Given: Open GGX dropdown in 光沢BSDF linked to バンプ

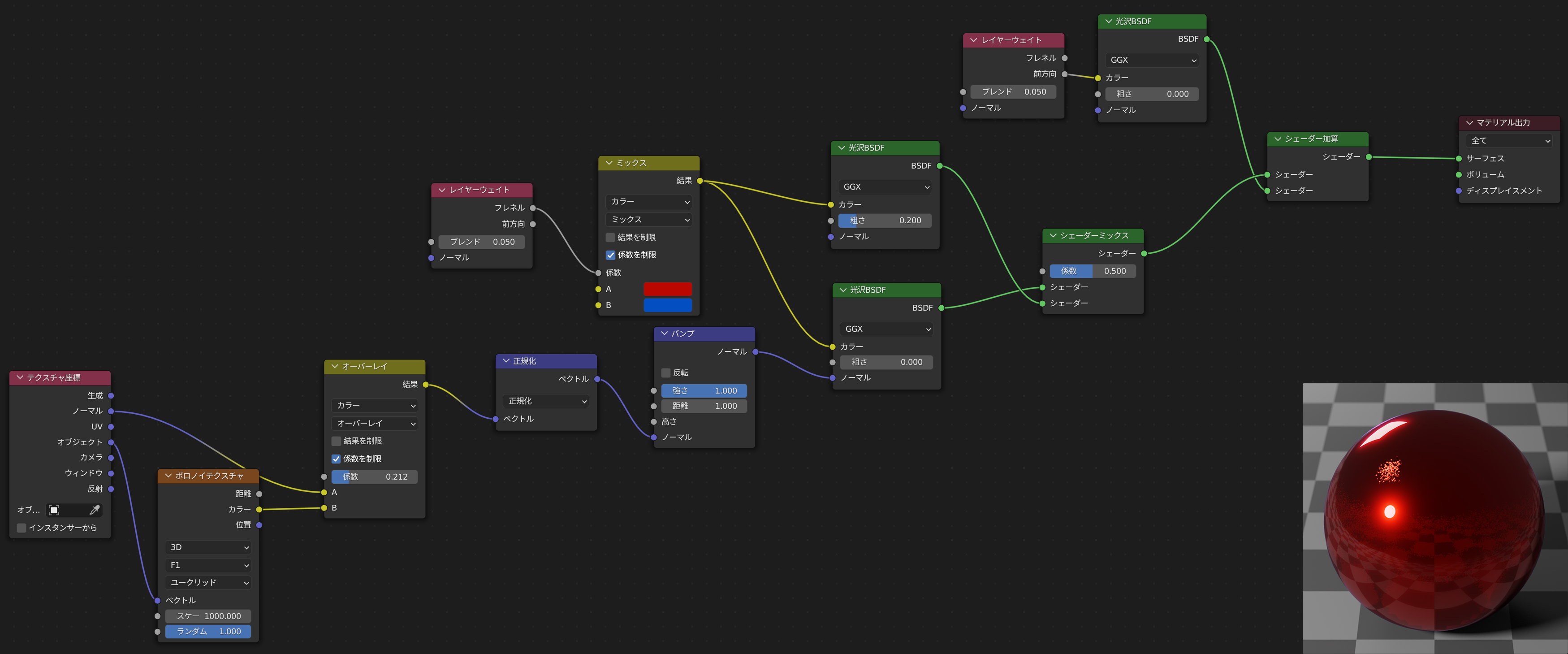Looking at the screenshot, I should pos(886,329).
